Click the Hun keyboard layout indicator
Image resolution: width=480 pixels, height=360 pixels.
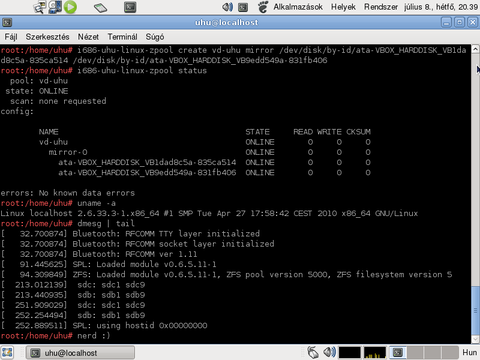click(469, 352)
